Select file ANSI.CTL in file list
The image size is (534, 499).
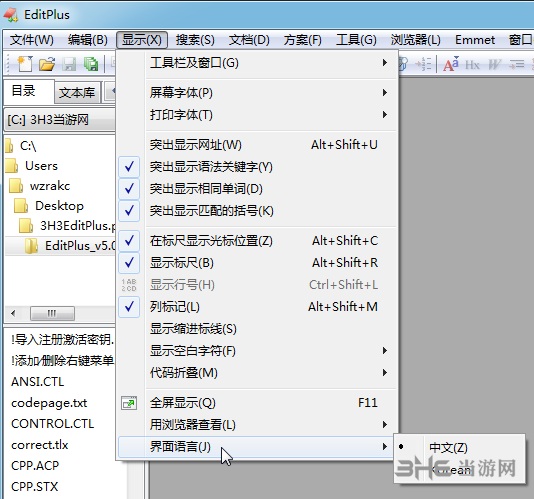pyautogui.click(x=37, y=382)
